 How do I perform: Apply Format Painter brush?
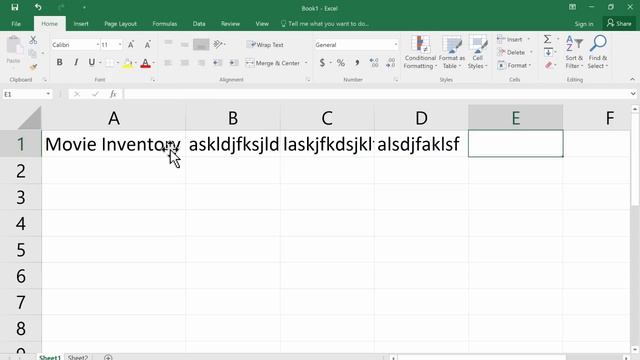tap(33, 67)
